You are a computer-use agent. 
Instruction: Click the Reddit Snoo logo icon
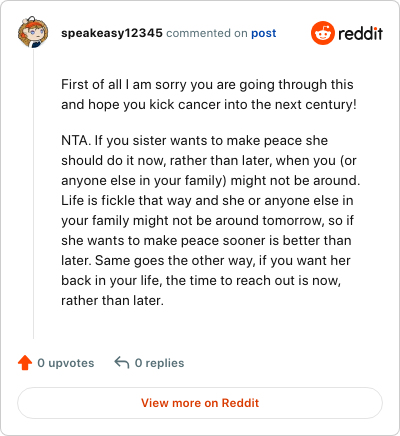coord(322,33)
